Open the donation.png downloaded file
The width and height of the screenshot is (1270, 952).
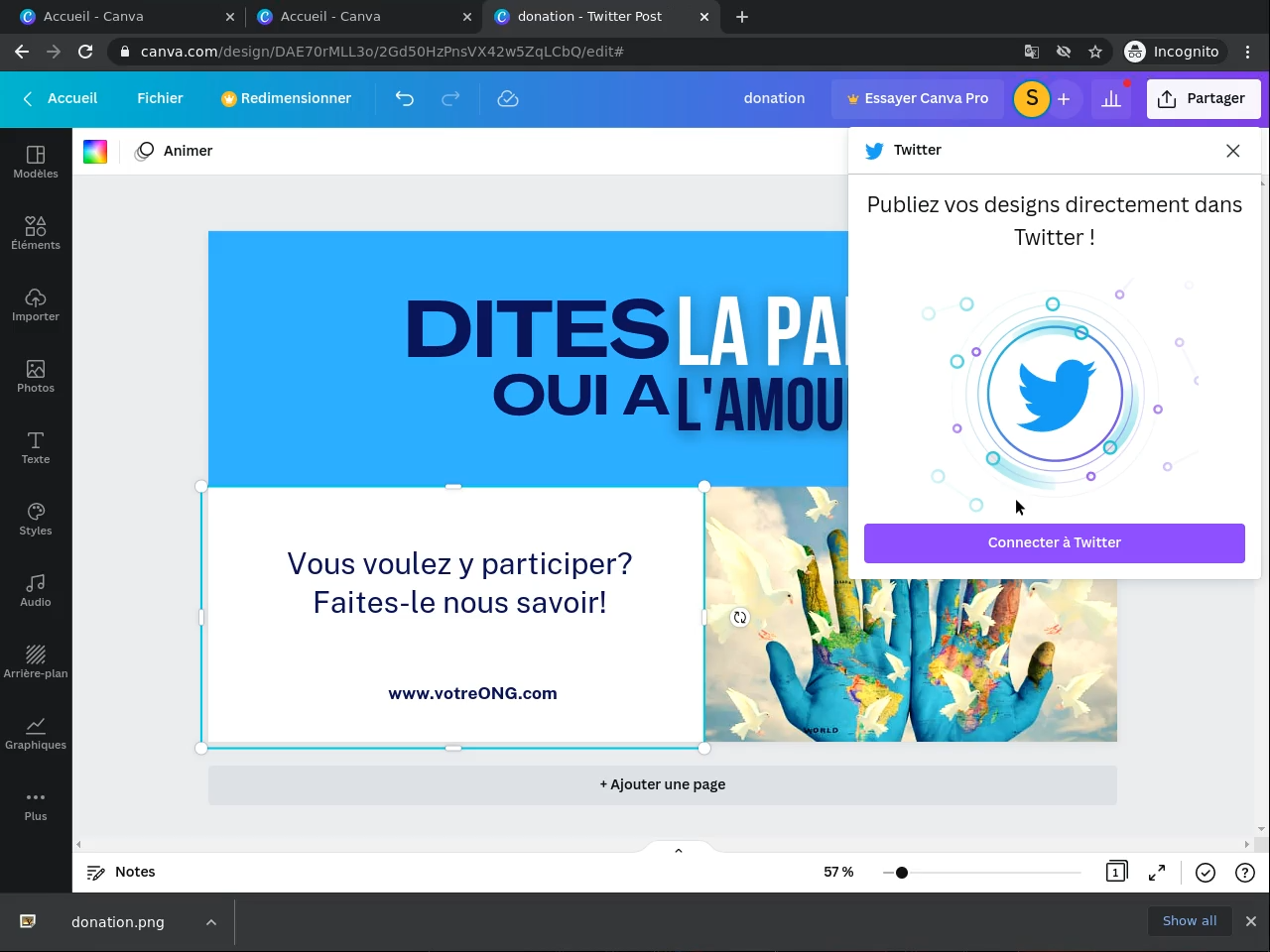pyautogui.click(x=118, y=922)
